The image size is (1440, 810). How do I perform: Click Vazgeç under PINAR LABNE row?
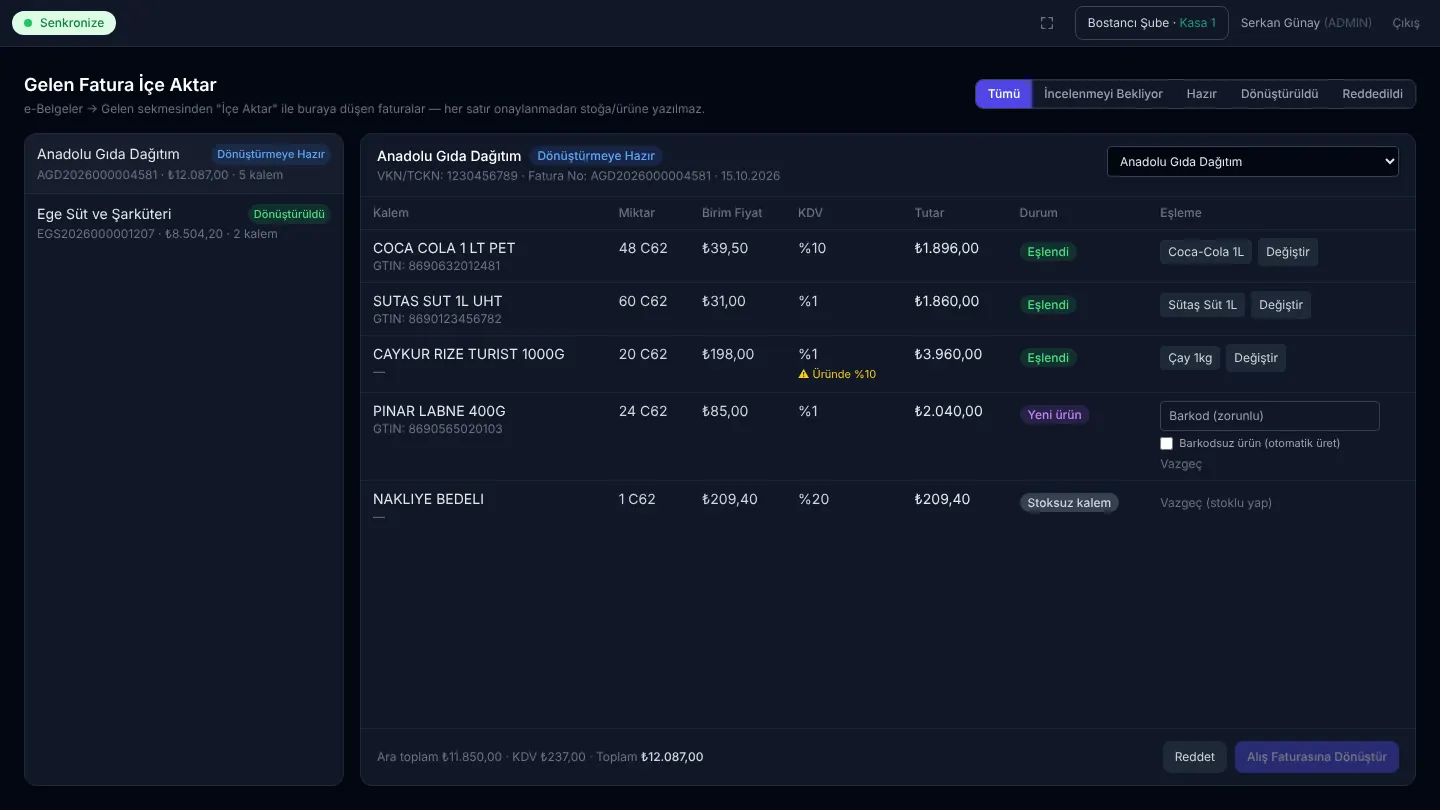tap(1181, 464)
